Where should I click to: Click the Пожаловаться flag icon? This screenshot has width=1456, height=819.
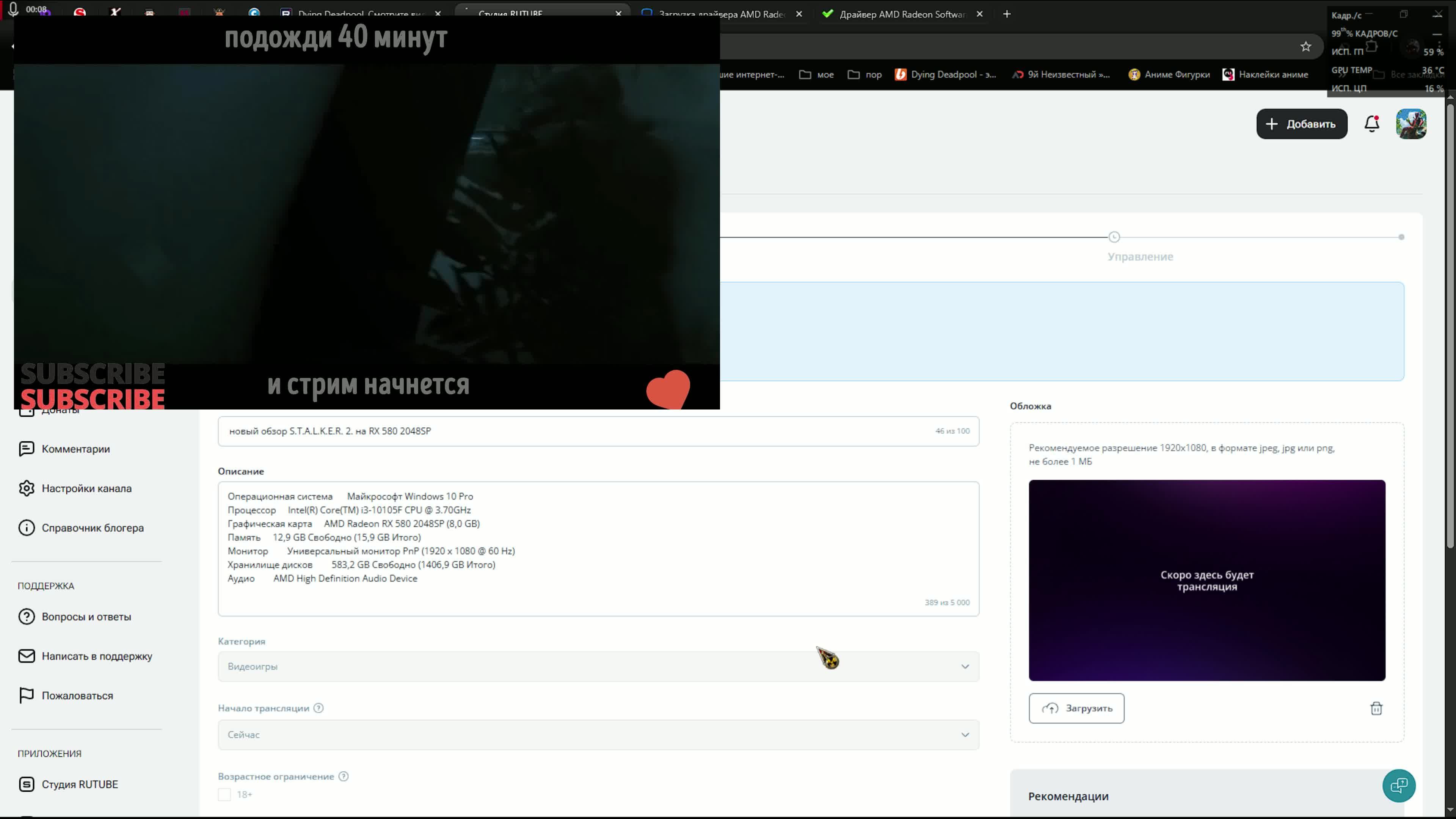pos(27,696)
